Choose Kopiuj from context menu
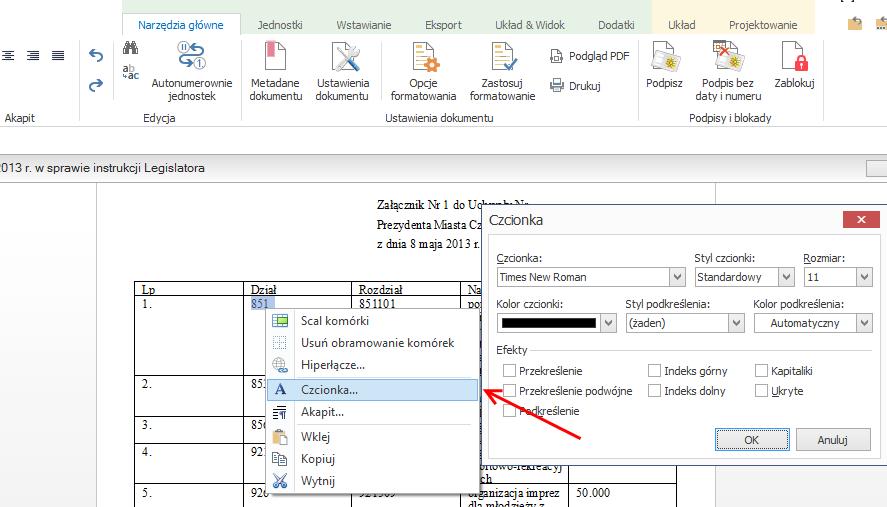The image size is (887, 507). click(x=373, y=459)
